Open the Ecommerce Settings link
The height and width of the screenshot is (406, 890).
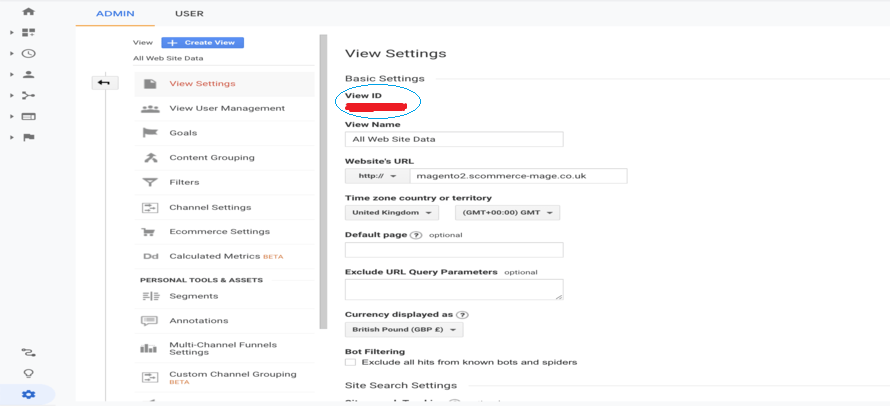pos(220,232)
